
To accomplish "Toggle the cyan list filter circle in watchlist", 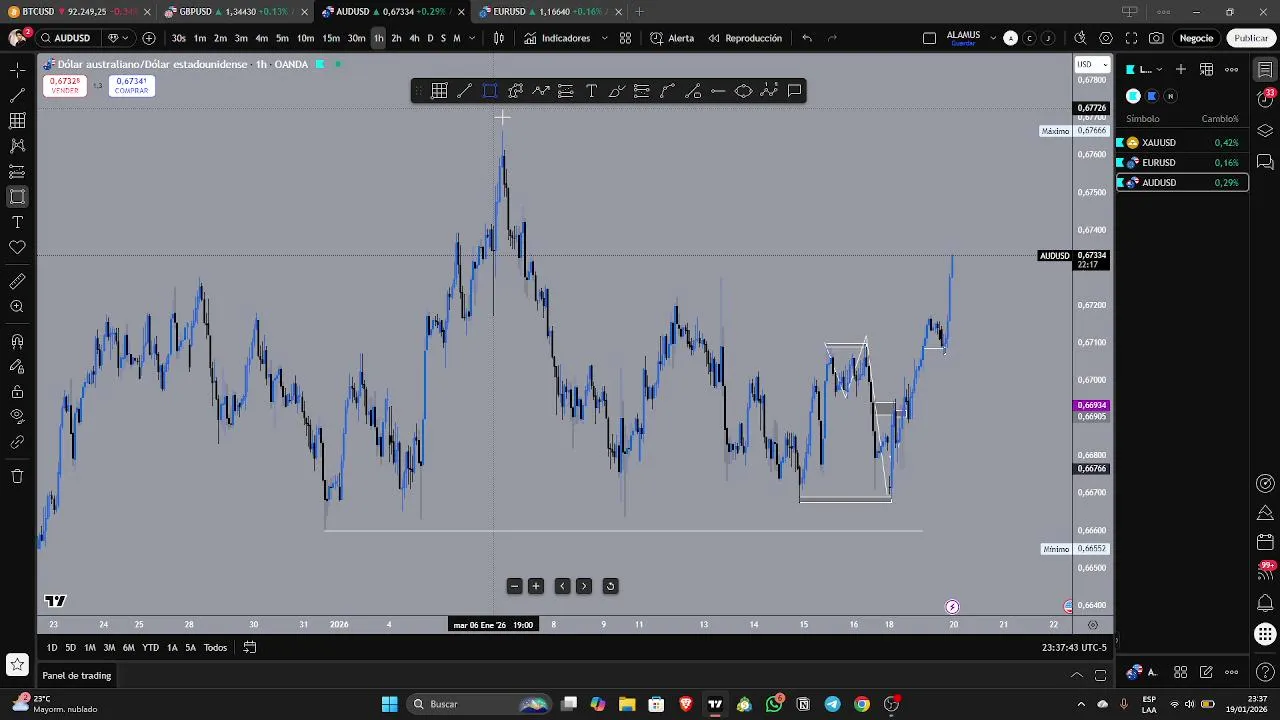I will (x=1133, y=96).
